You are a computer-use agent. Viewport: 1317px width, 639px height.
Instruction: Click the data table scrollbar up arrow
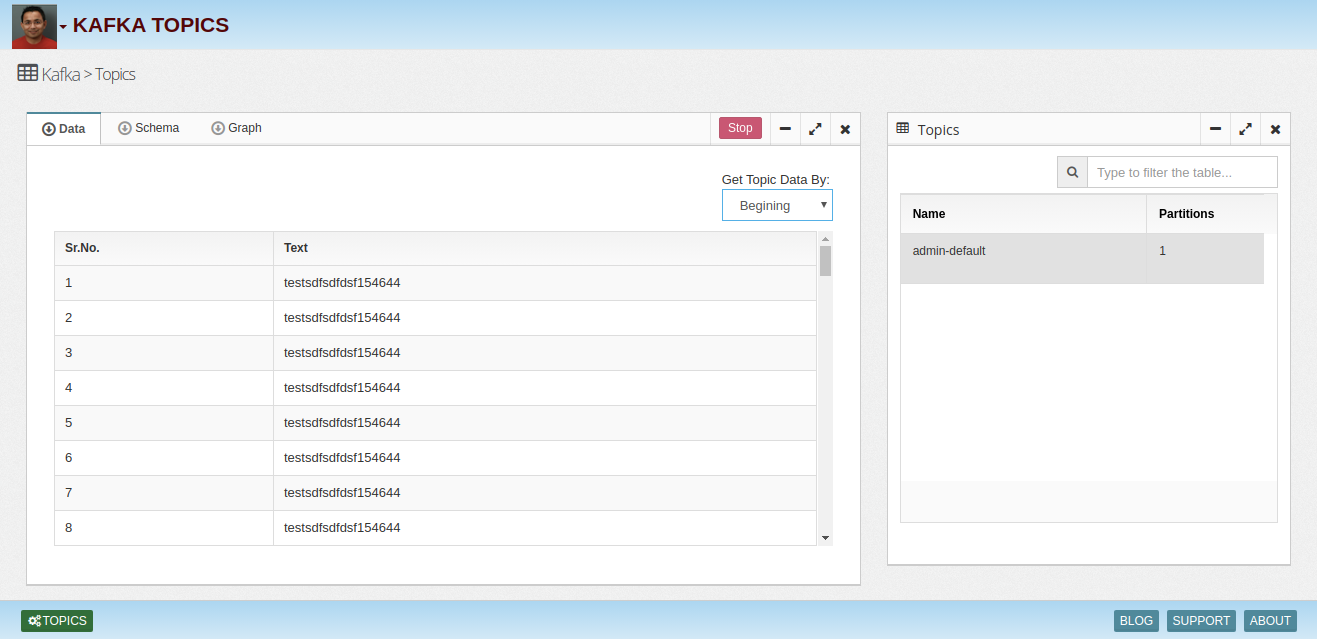coord(825,238)
